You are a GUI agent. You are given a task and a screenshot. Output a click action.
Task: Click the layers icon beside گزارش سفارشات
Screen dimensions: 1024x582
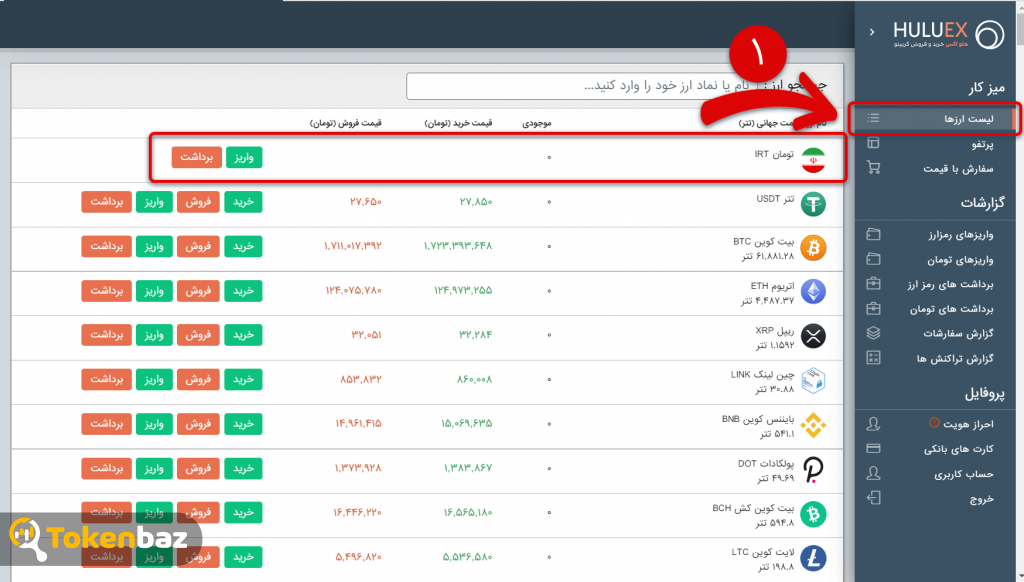click(873, 333)
